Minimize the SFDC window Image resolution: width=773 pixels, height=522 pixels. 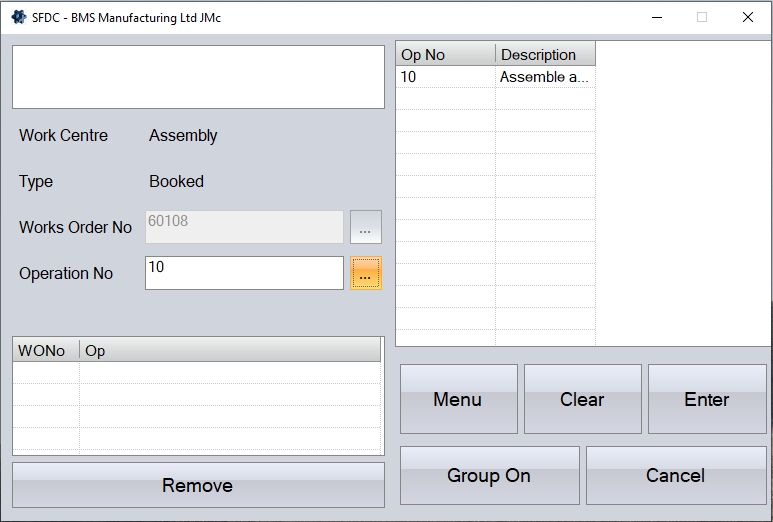657,17
